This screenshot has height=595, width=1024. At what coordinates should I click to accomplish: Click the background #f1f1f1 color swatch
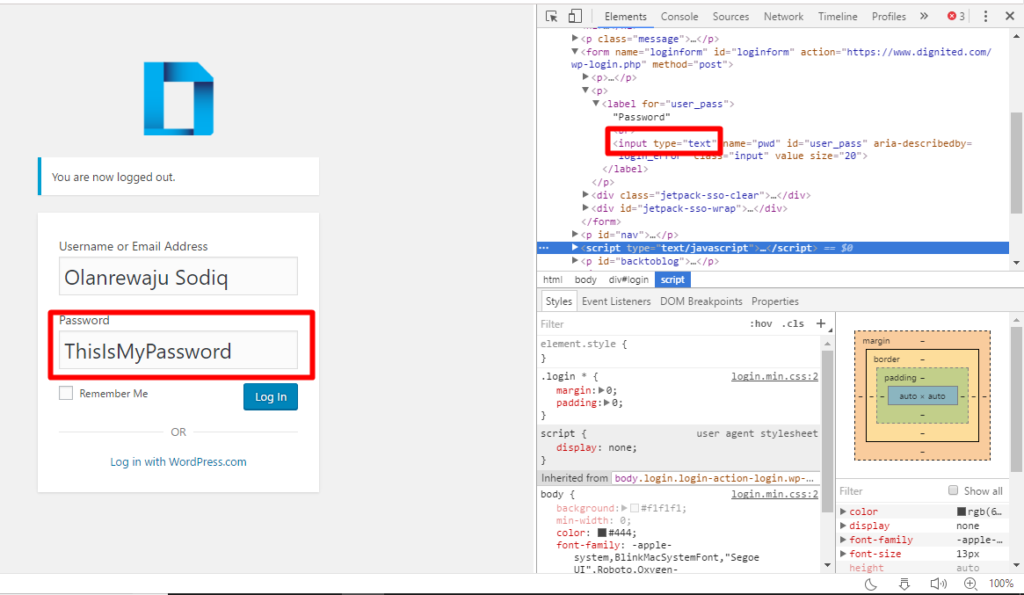(634, 507)
